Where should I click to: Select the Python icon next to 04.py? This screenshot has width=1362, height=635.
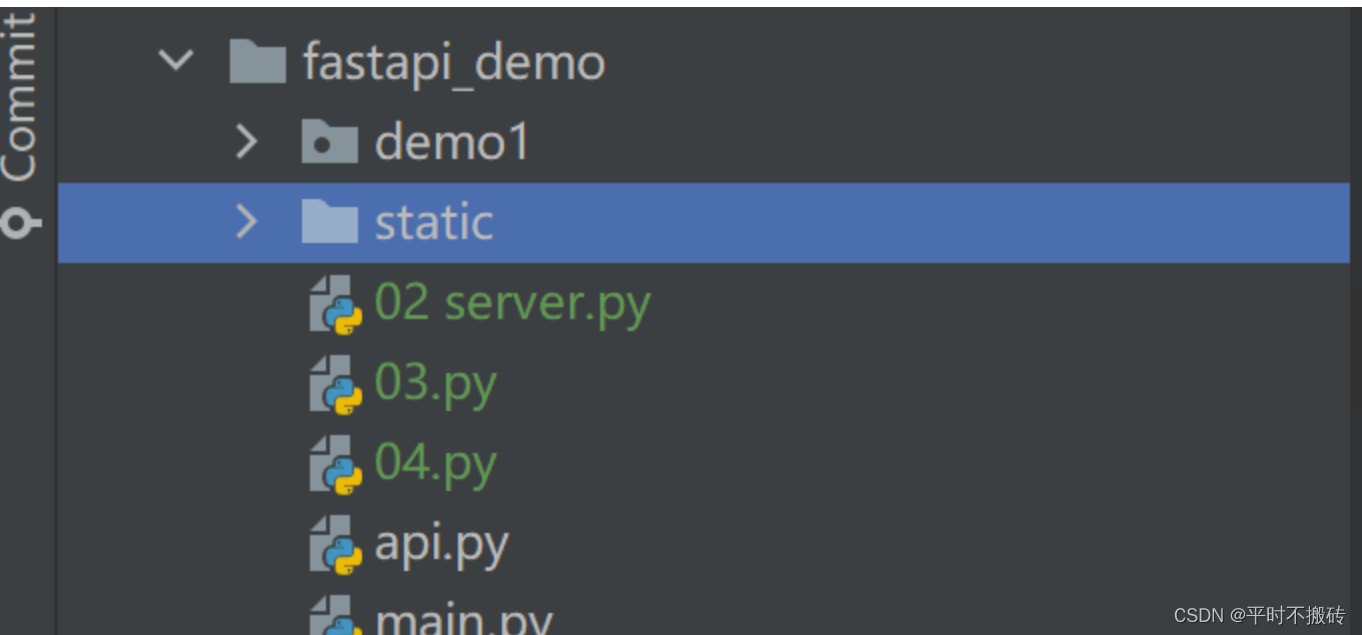332,462
